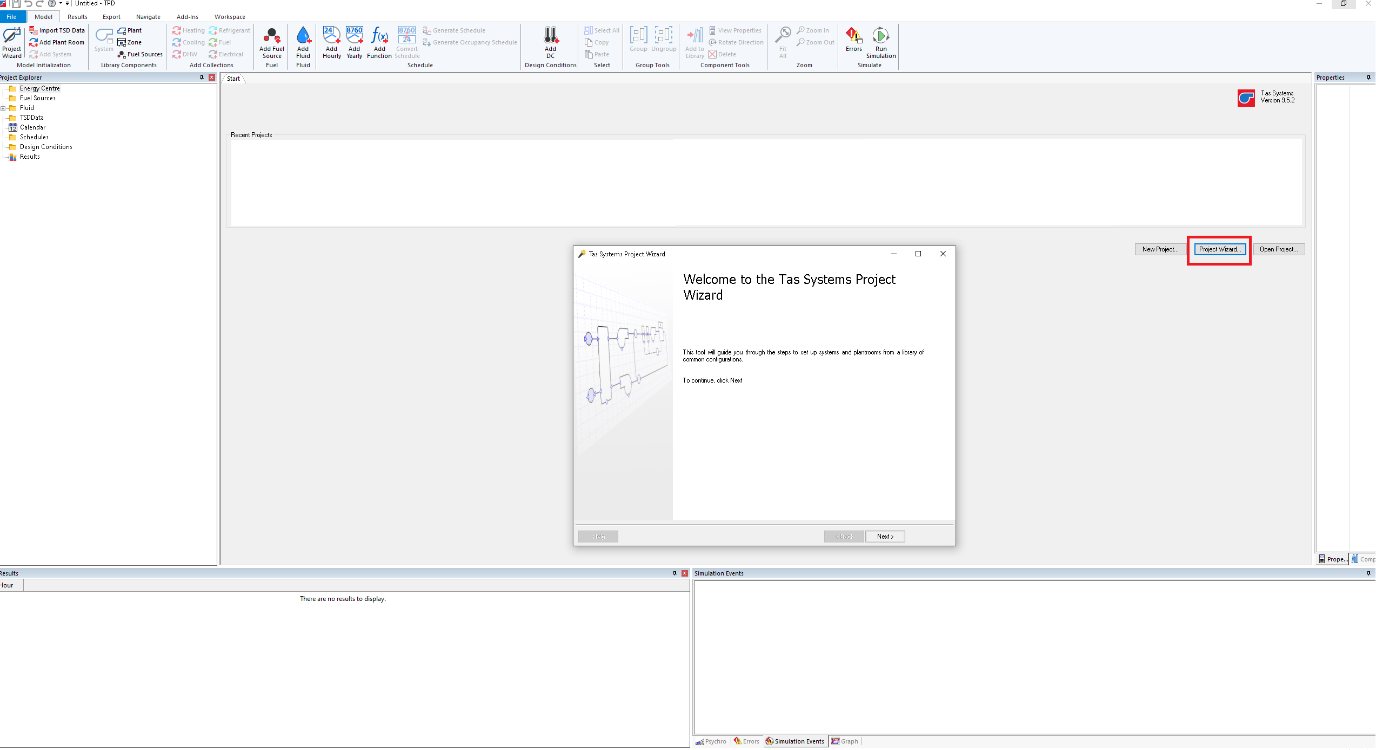Select TSDData folder in tree
1376x750 pixels.
coord(31,117)
